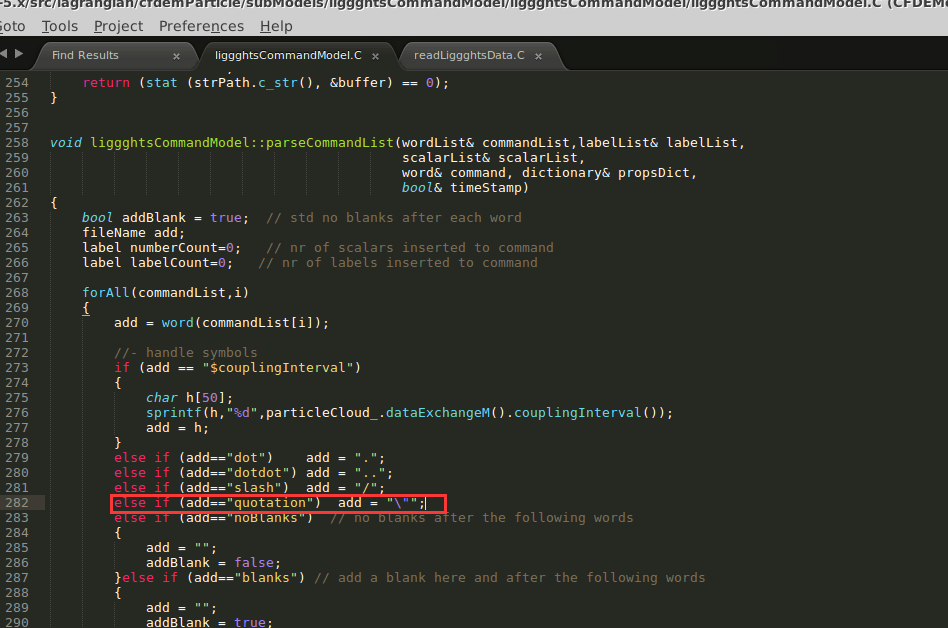Place cursor on '//- handle symbols' comment
The width and height of the screenshot is (948, 628).
tap(186, 353)
